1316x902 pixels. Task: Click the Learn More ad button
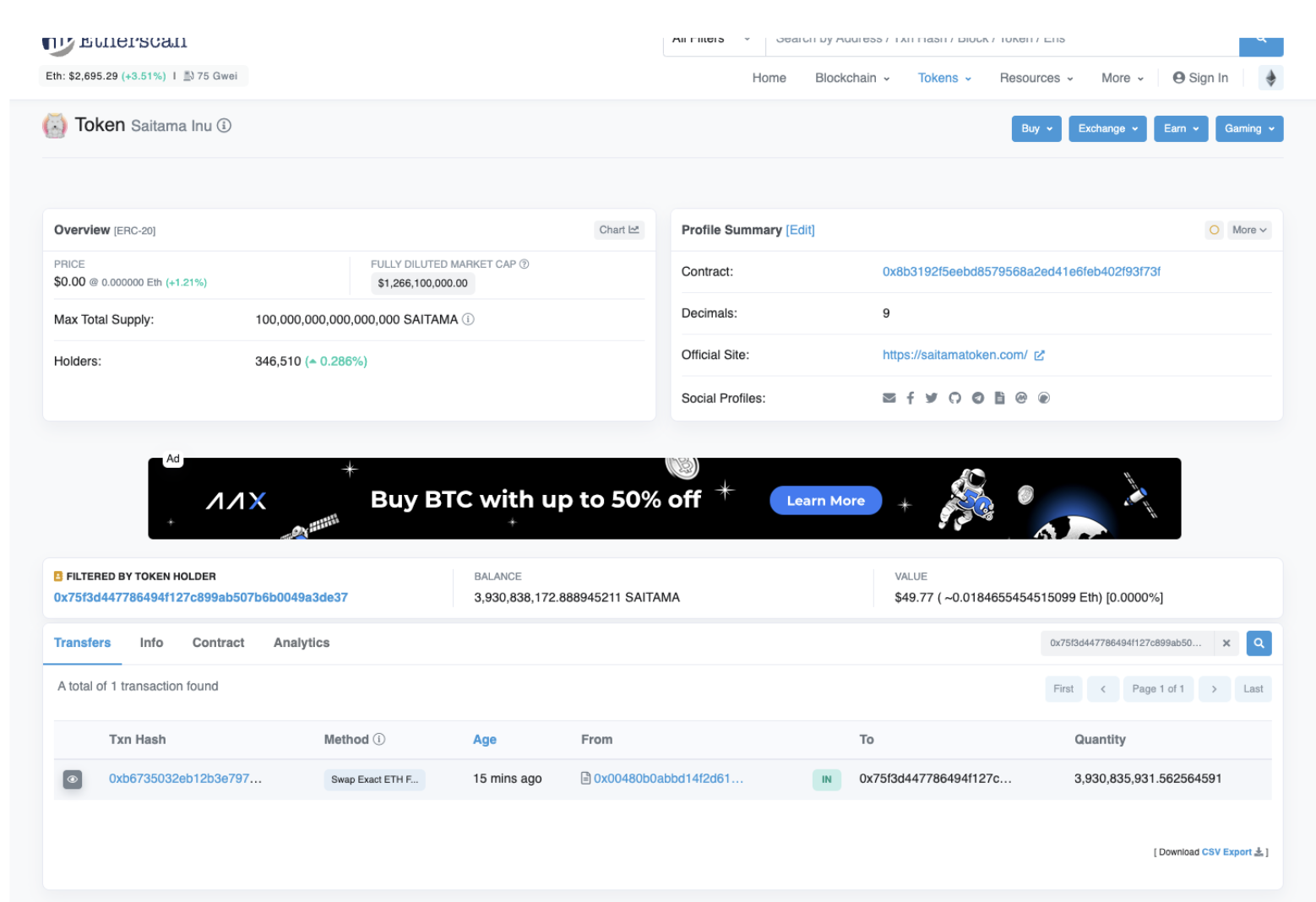(825, 500)
